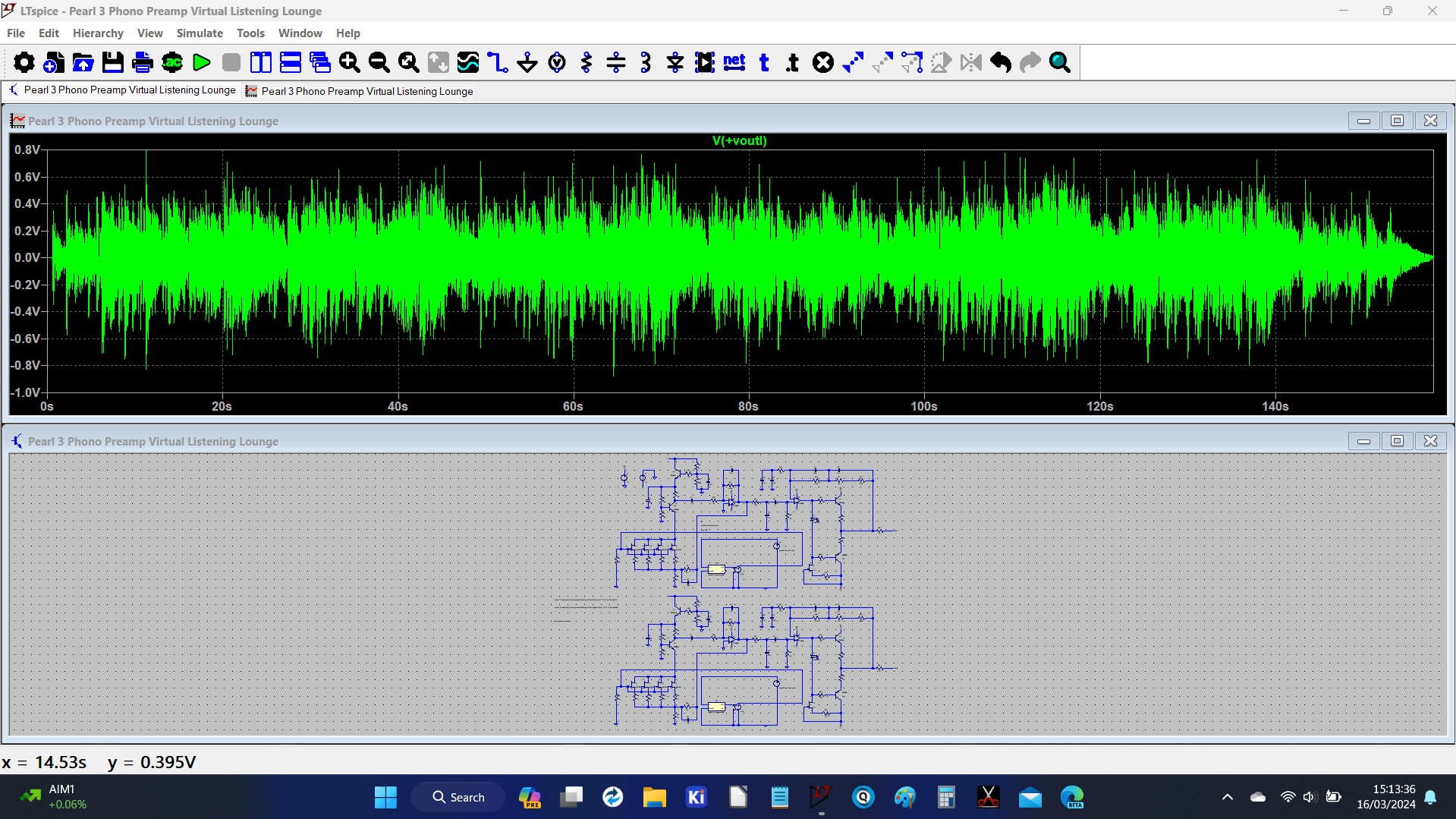Open LTspice control panel settings gear
Viewport: 1456px width, 819px height.
(24, 62)
